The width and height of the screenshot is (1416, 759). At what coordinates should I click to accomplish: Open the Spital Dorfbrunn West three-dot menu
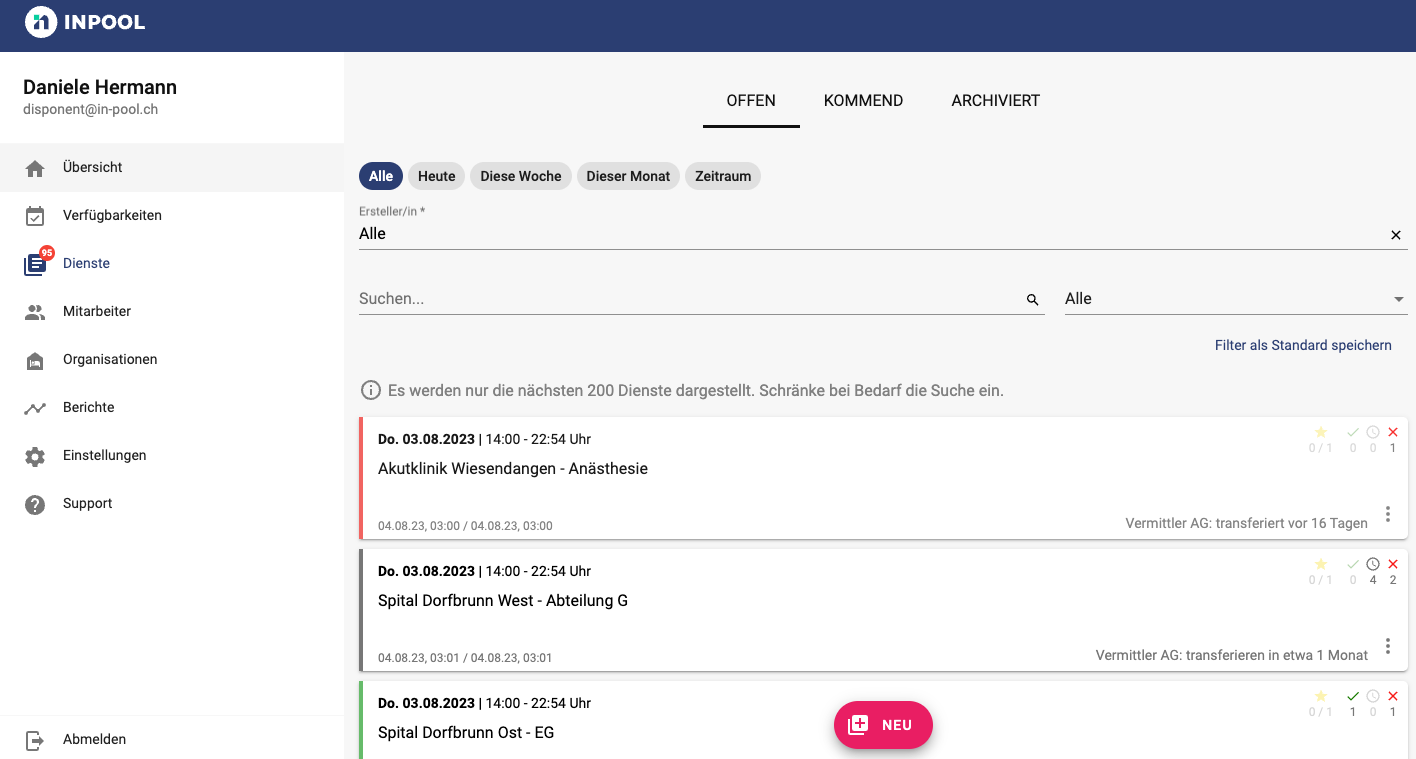[1388, 646]
